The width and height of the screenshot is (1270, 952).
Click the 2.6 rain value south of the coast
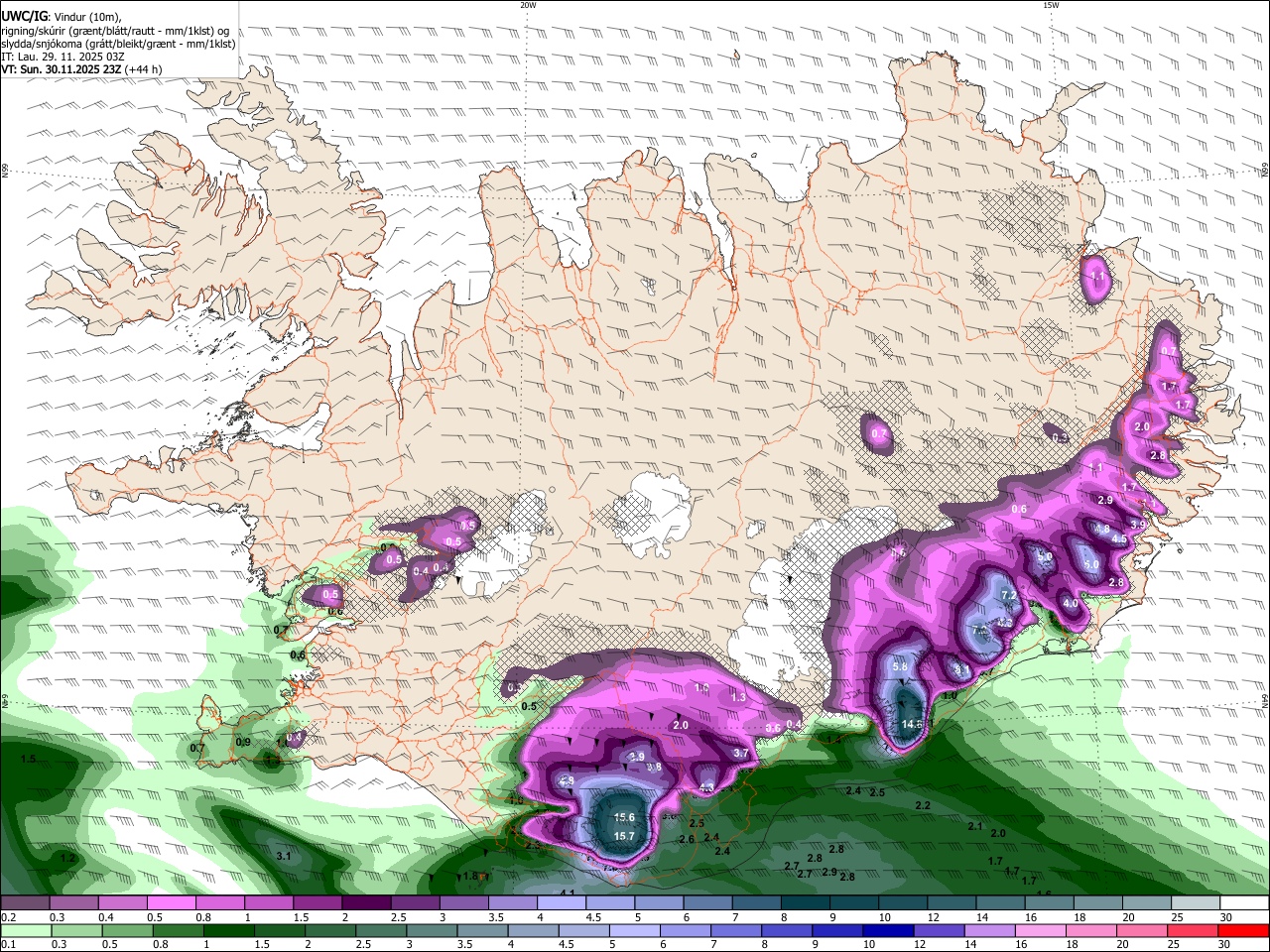(x=687, y=840)
